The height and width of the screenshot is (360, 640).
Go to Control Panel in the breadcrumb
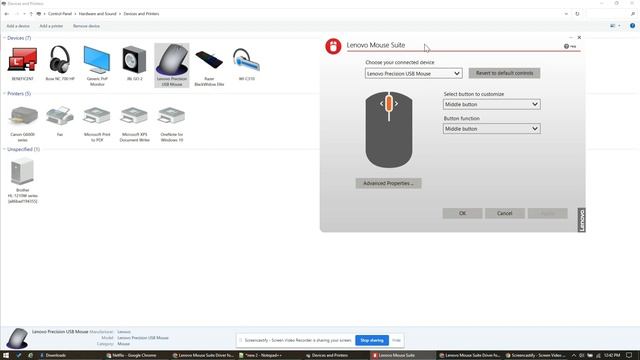click(60, 14)
